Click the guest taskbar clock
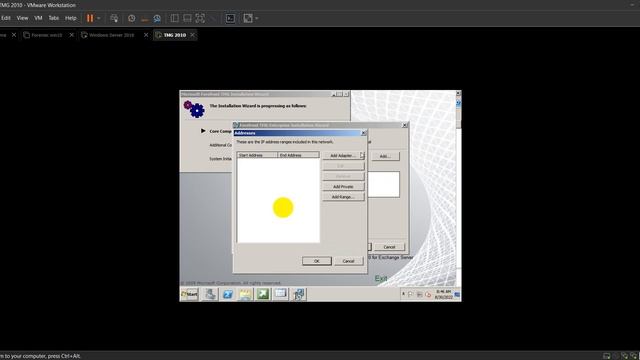The height and width of the screenshot is (360, 640). [x=443, y=294]
